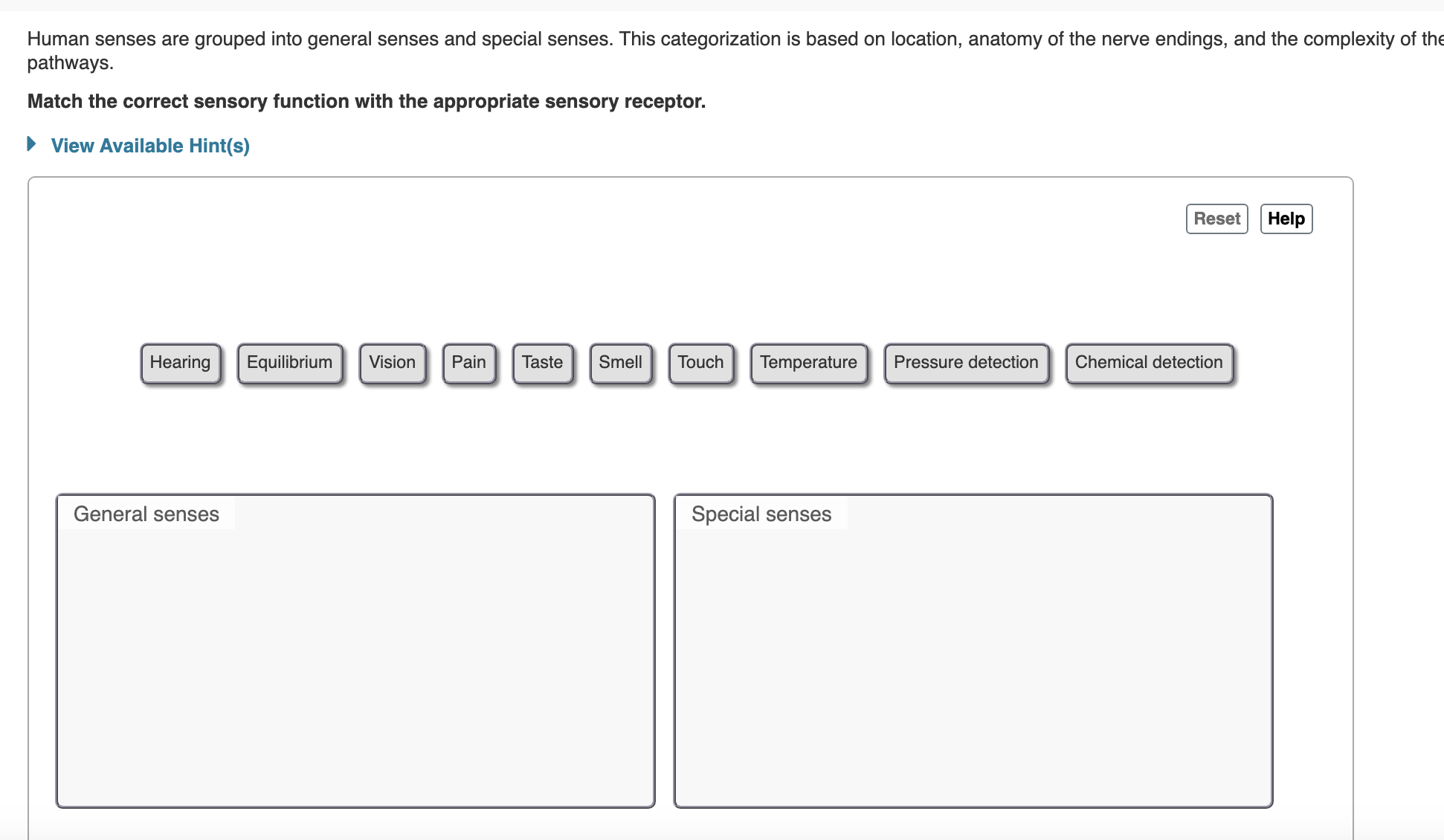Select the Taste sensory tile
Viewport: 1444px width, 840px height.
point(543,363)
